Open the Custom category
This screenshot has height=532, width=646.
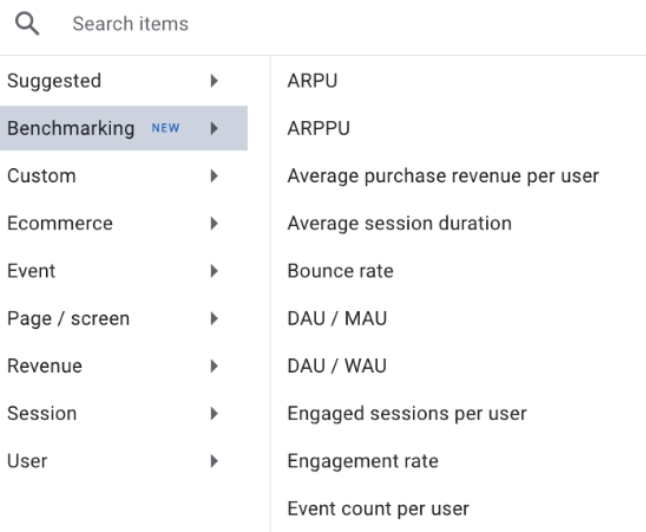pyautogui.click(x=124, y=176)
